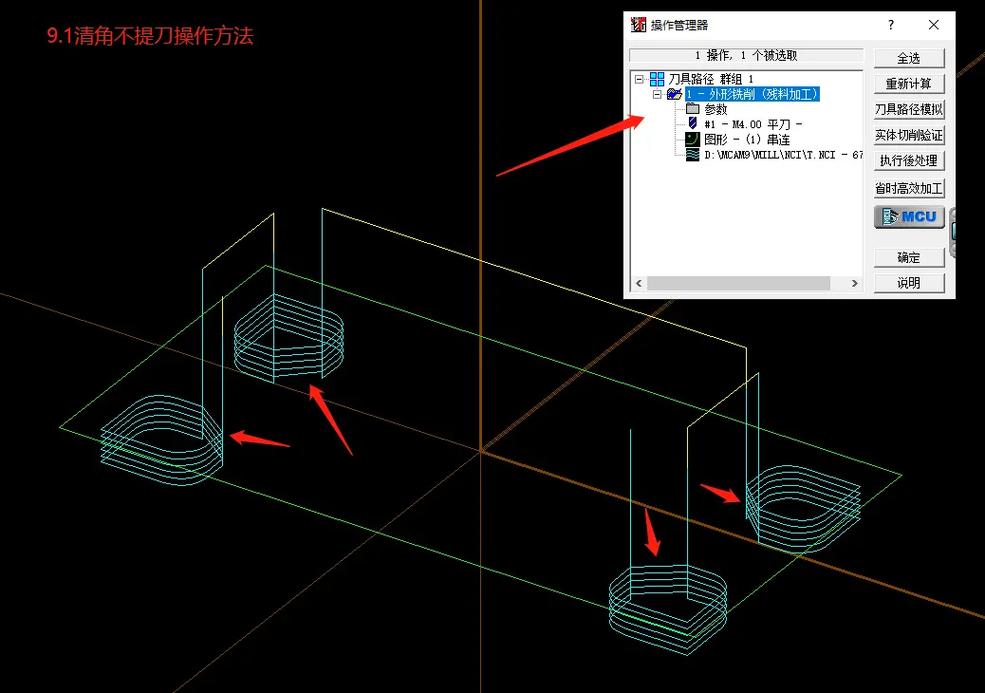
Task: Select tool entry #1 - M4.00 平刀
Action: (753, 124)
